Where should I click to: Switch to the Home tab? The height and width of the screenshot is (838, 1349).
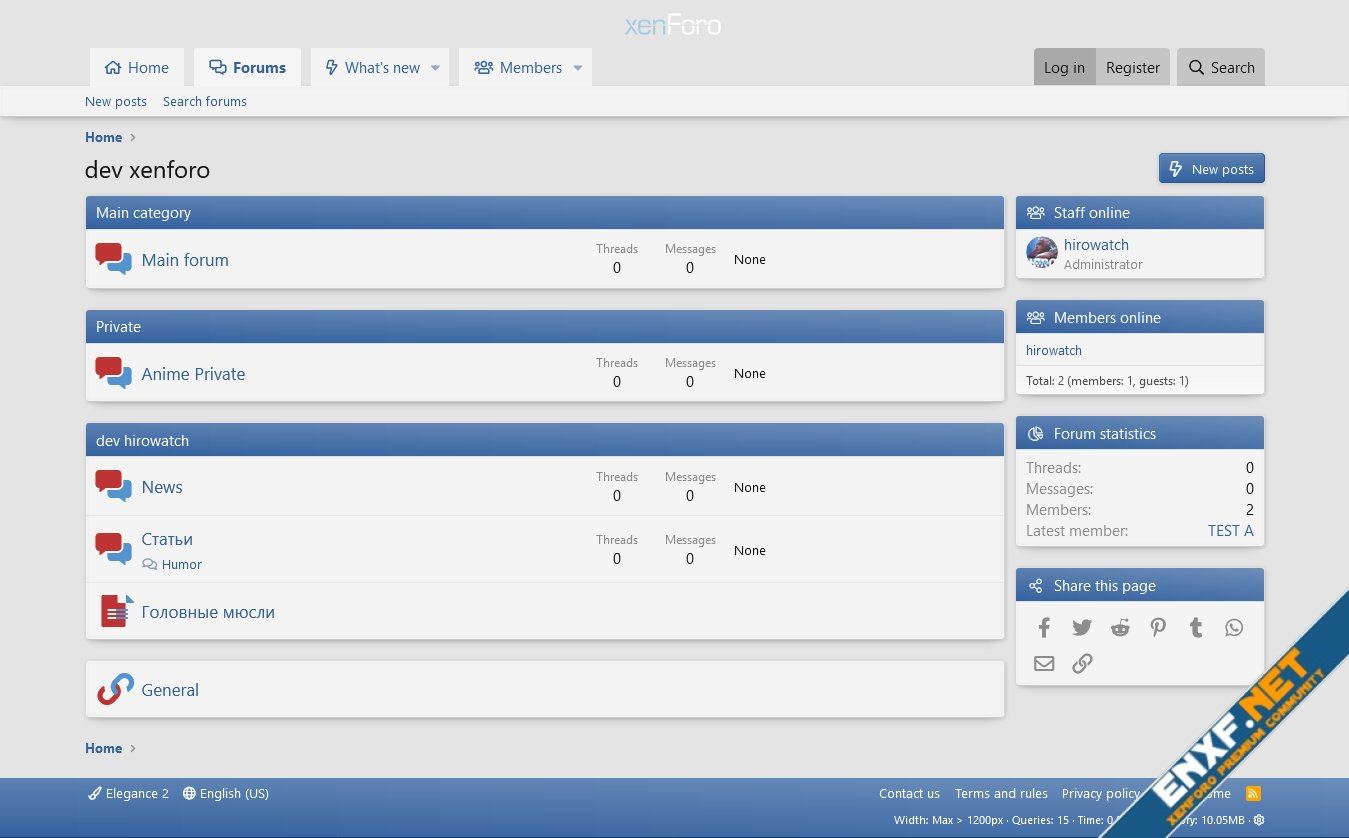137,68
